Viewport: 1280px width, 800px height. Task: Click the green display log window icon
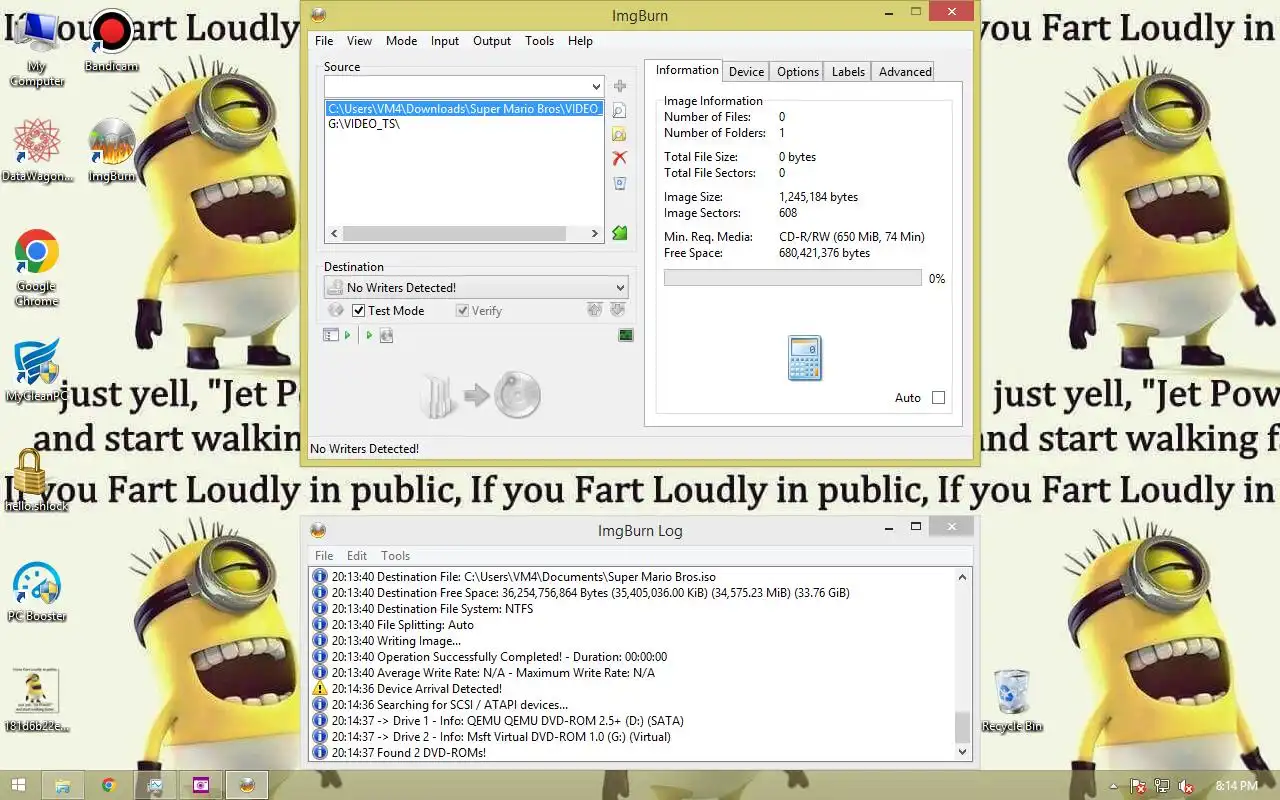[626, 335]
